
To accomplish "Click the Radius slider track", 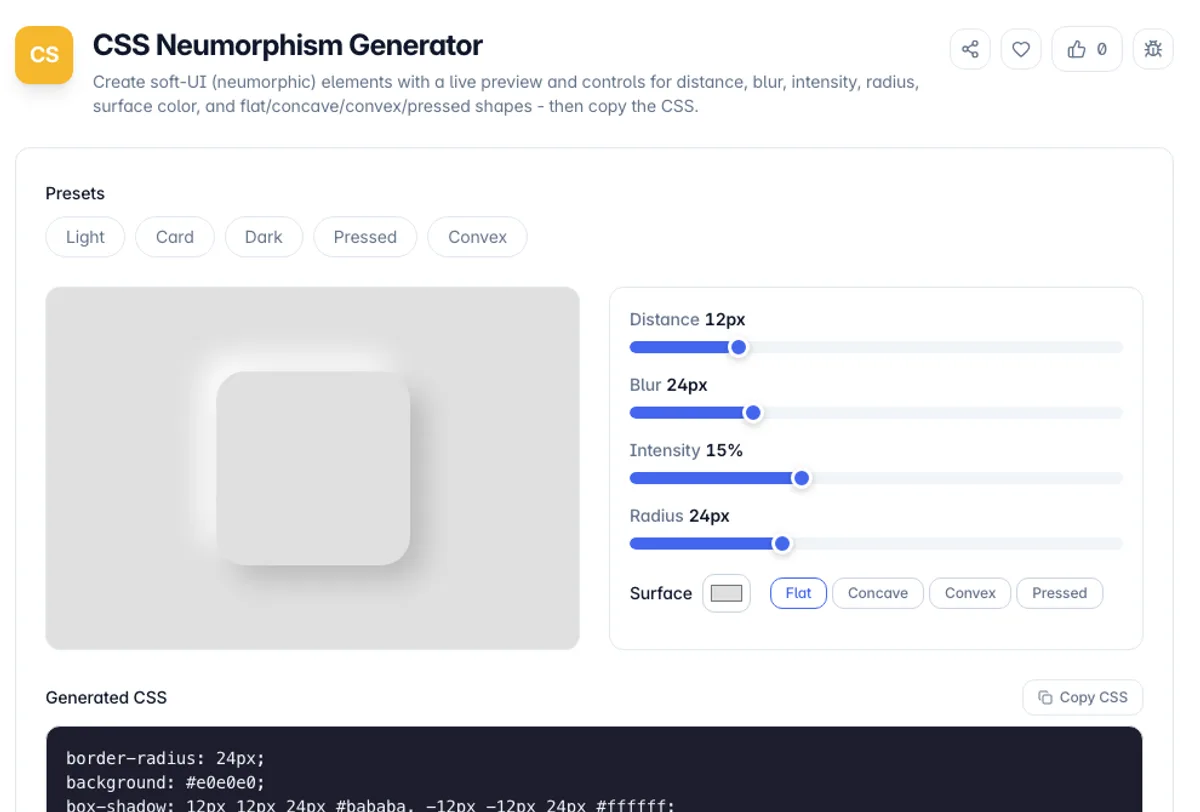I will point(876,544).
